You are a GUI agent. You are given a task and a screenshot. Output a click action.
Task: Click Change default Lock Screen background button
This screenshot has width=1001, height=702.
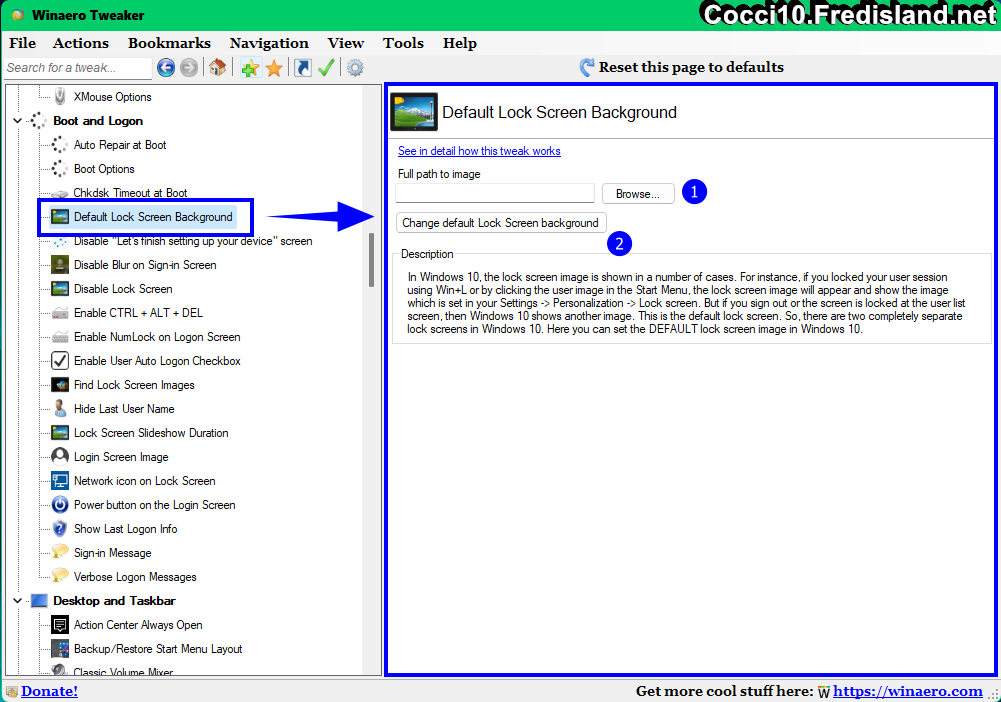click(x=500, y=223)
